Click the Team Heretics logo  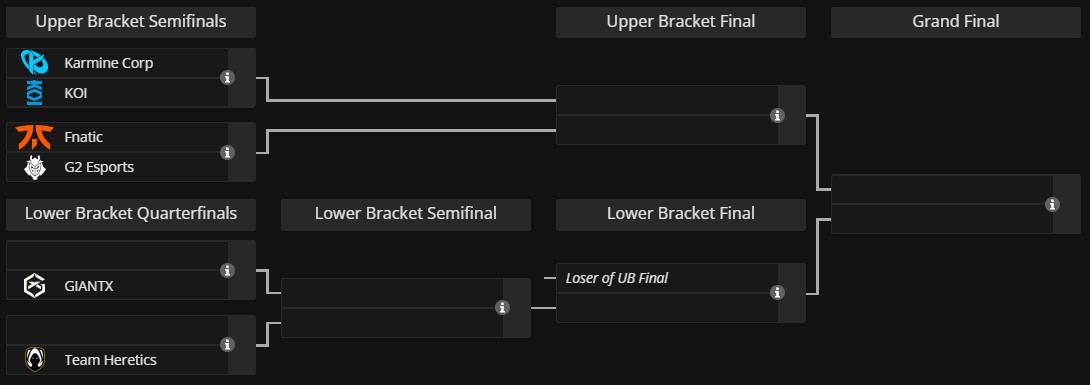[x=34, y=360]
